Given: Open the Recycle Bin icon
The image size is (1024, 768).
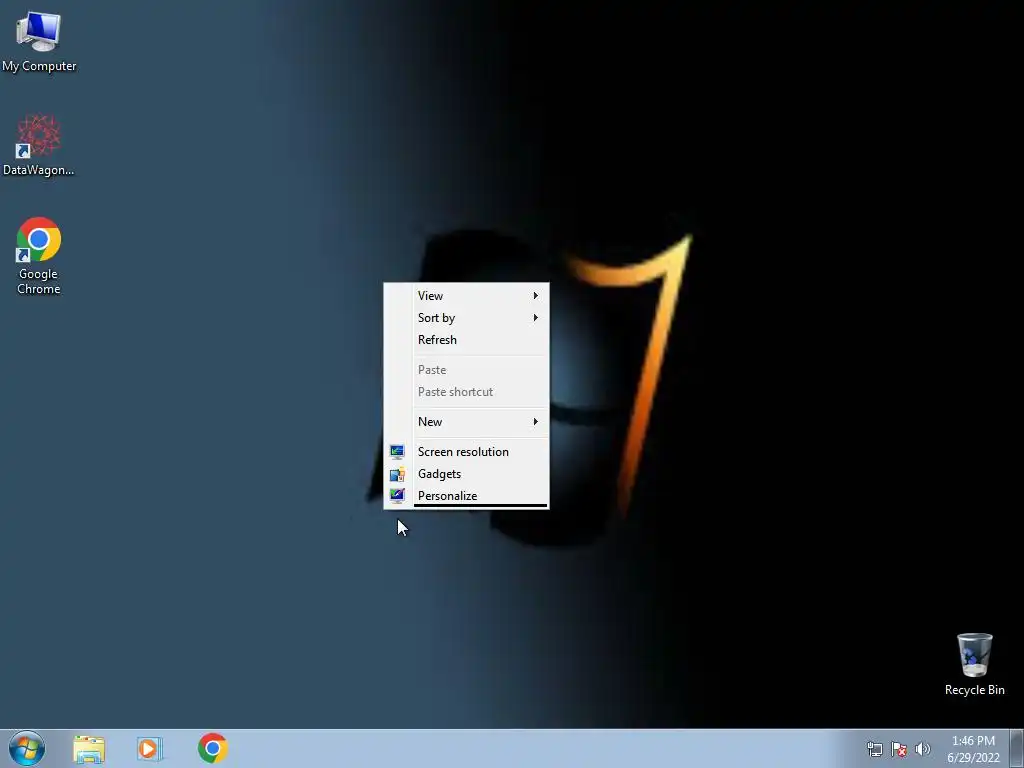Looking at the screenshot, I should (974, 664).
